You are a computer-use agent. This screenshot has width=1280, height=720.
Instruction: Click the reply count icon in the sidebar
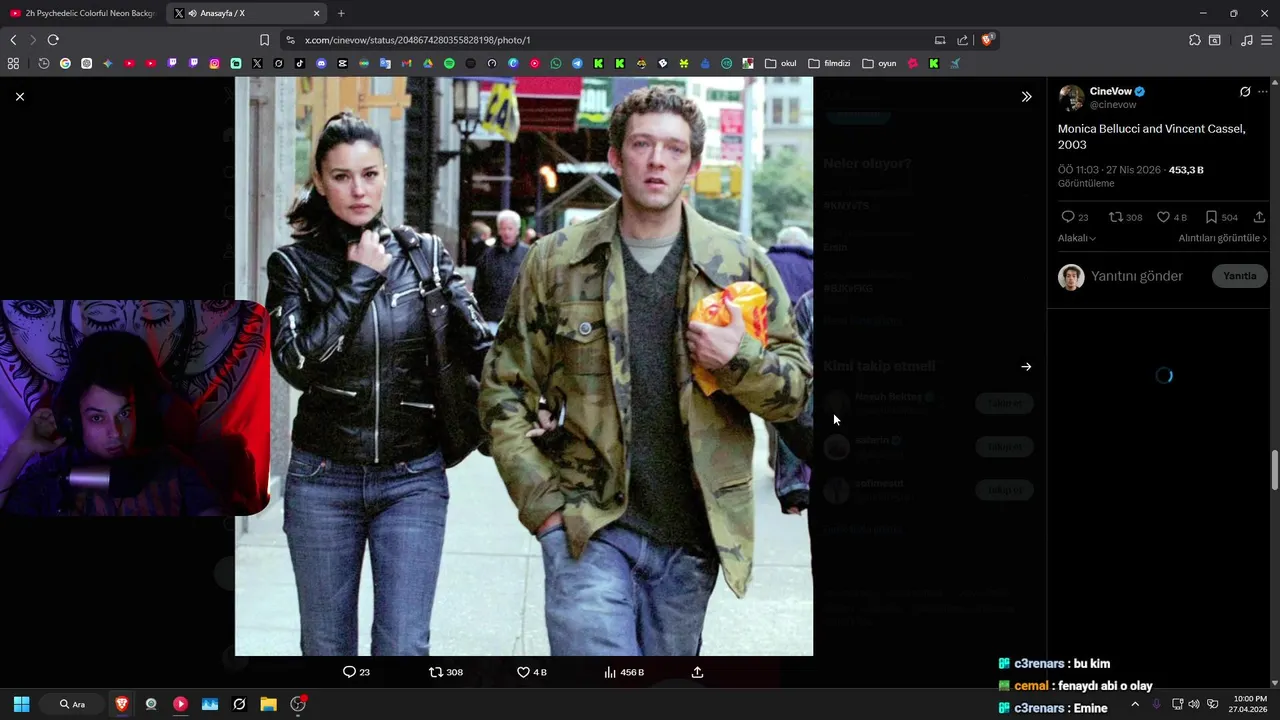pyautogui.click(x=1068, y=217)
